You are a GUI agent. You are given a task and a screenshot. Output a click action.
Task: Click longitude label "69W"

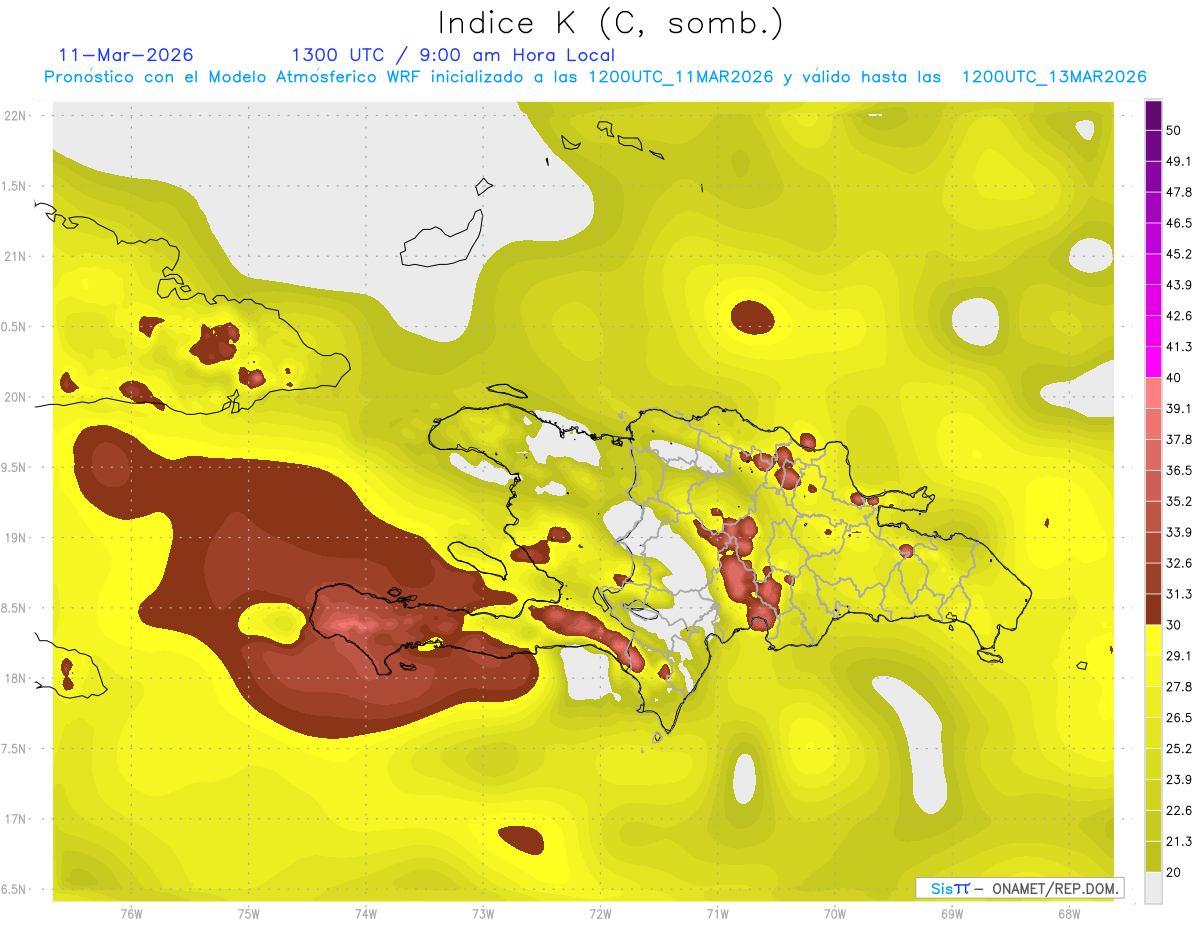(952, 914)
